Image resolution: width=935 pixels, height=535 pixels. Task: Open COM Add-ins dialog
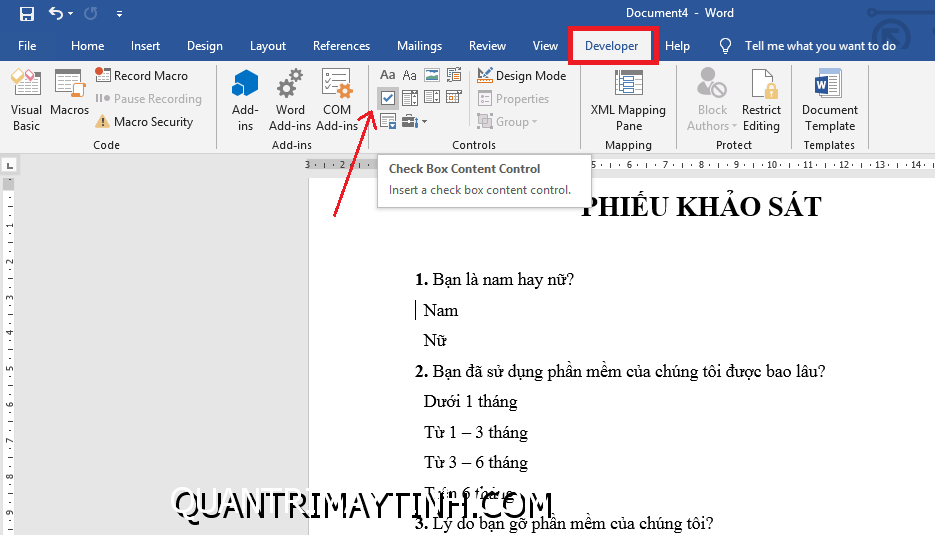tap(337, 100)
